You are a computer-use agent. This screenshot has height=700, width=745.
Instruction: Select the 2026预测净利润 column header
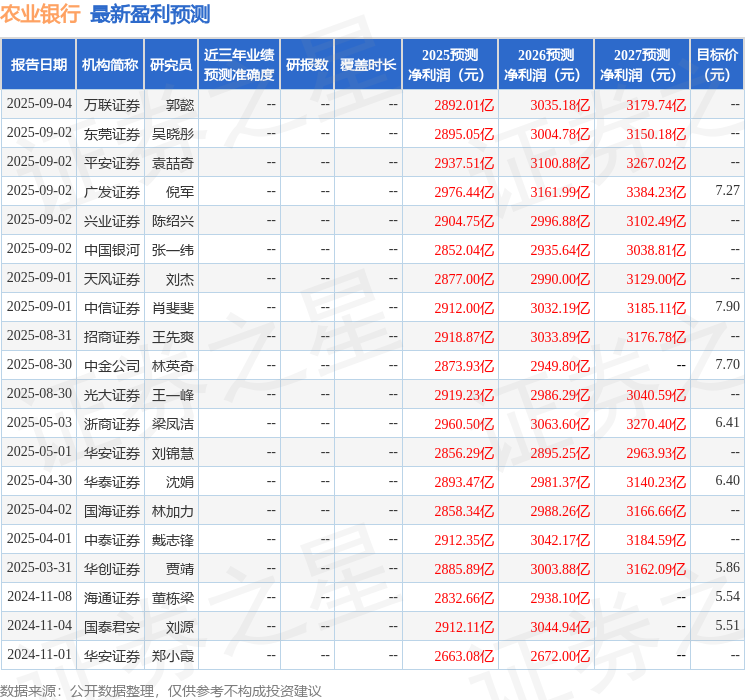(546, 65)
